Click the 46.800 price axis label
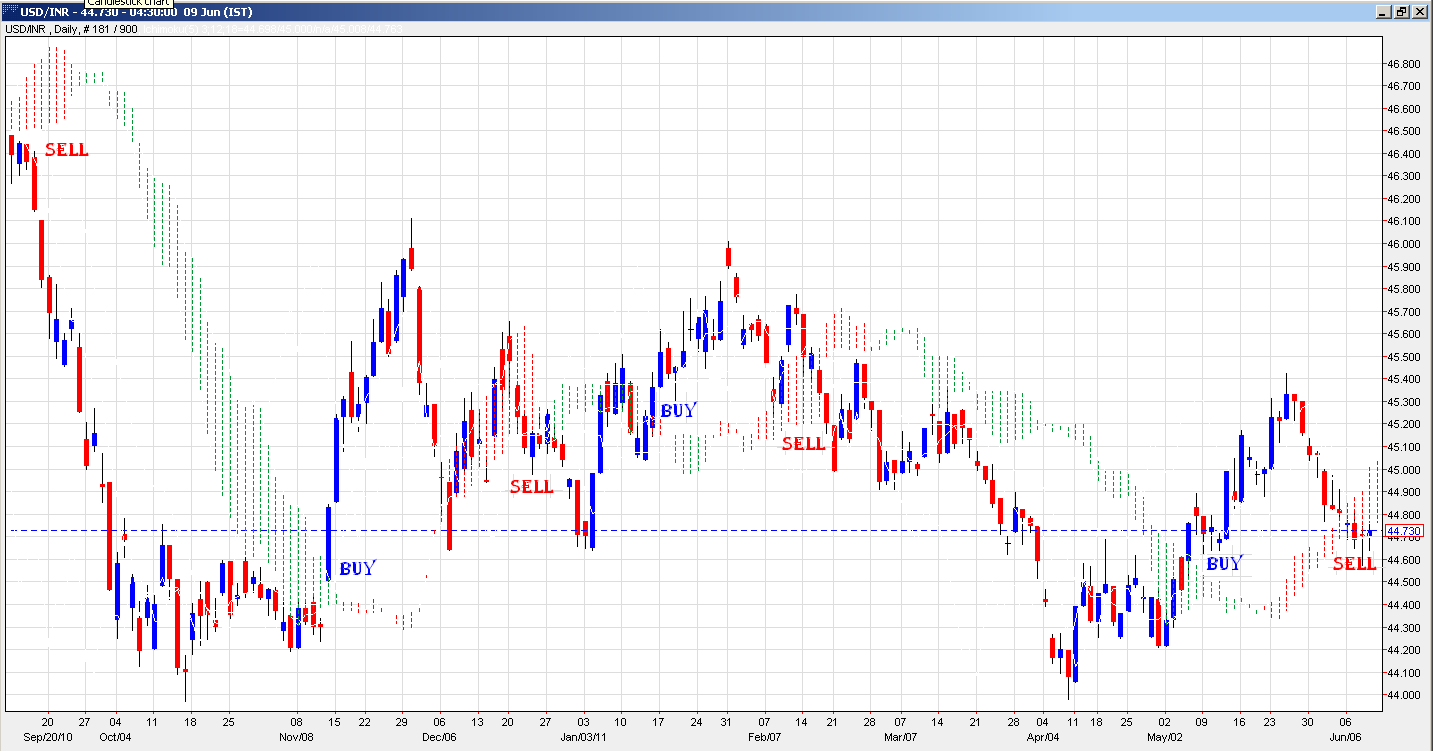 [x=1404, y=63]
